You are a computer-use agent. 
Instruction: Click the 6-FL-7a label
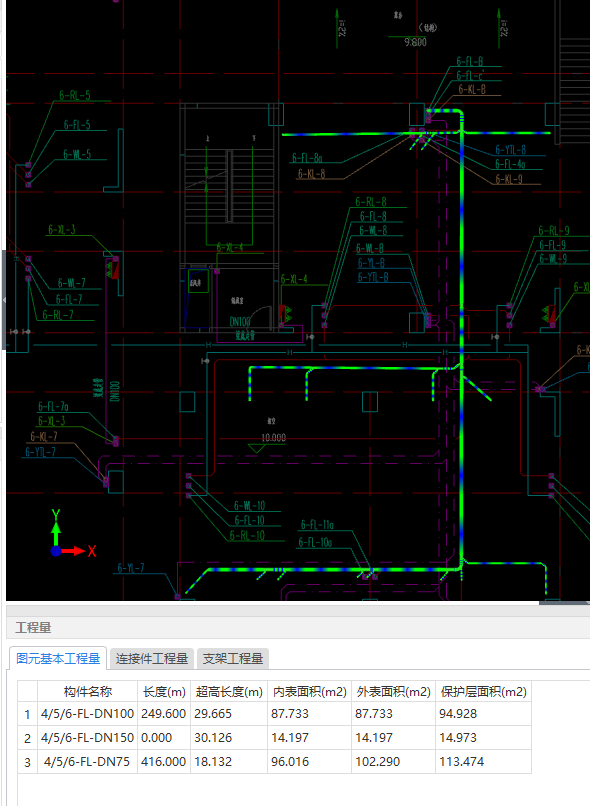click(x=53, y=407)
